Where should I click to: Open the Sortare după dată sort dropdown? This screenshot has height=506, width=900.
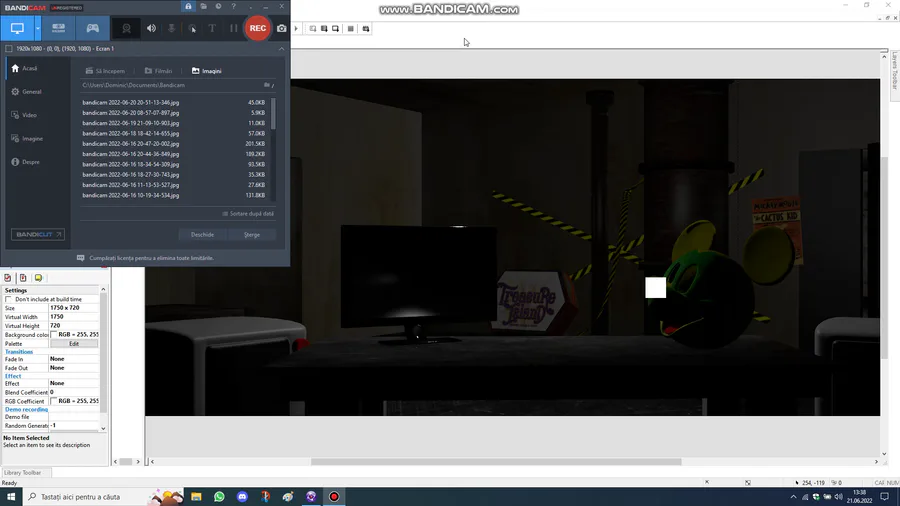(248, 214)
